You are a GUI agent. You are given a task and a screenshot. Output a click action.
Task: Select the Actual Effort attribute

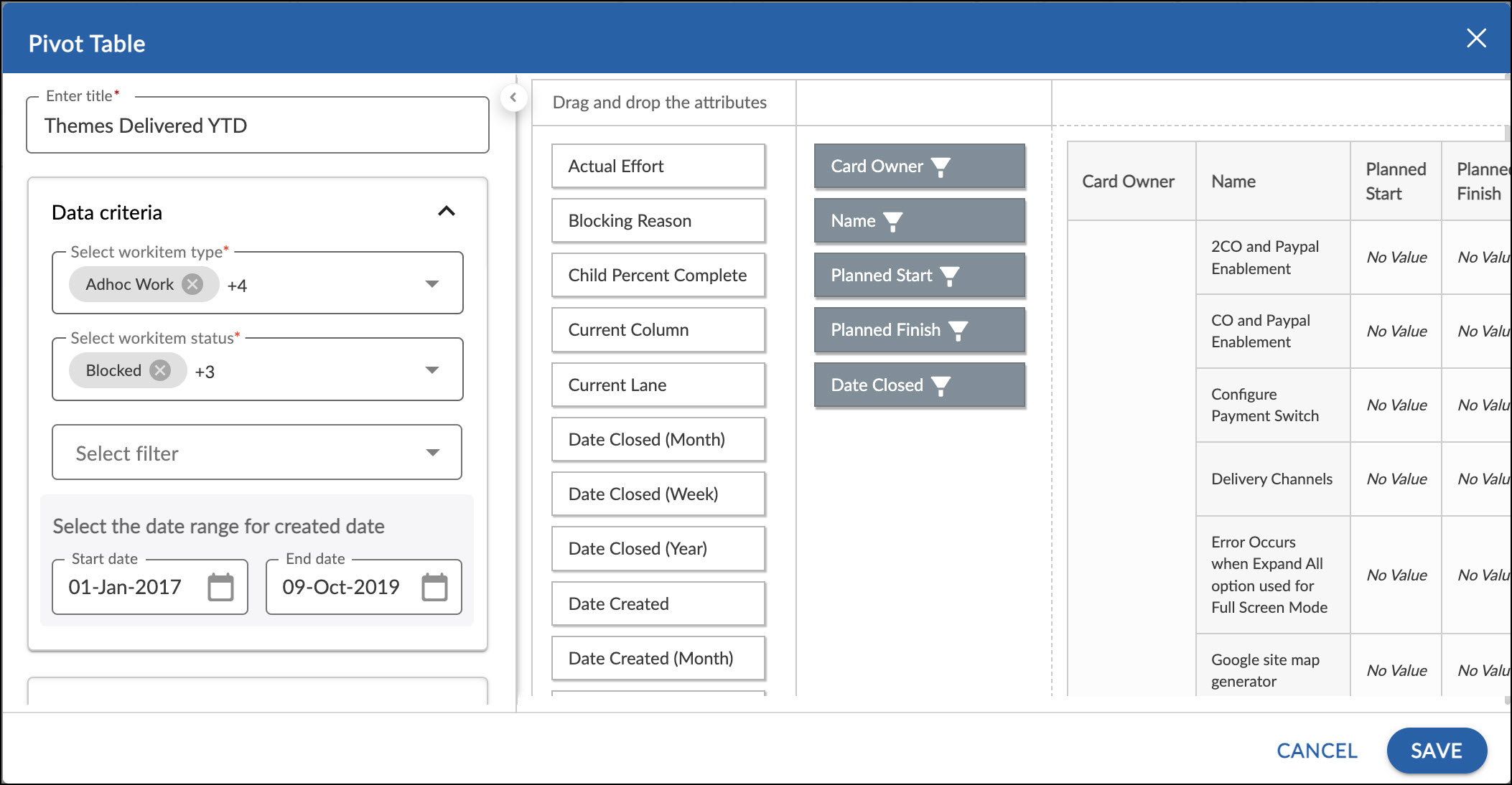click(658, 166)
